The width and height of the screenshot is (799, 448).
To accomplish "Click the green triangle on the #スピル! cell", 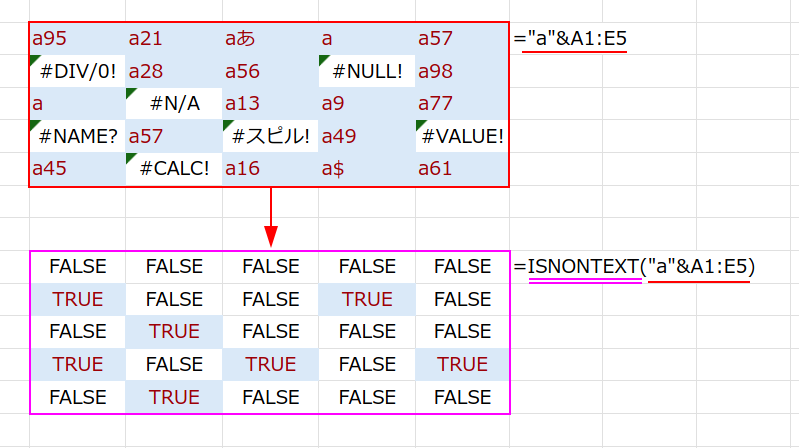I will [x=228, y=125].
